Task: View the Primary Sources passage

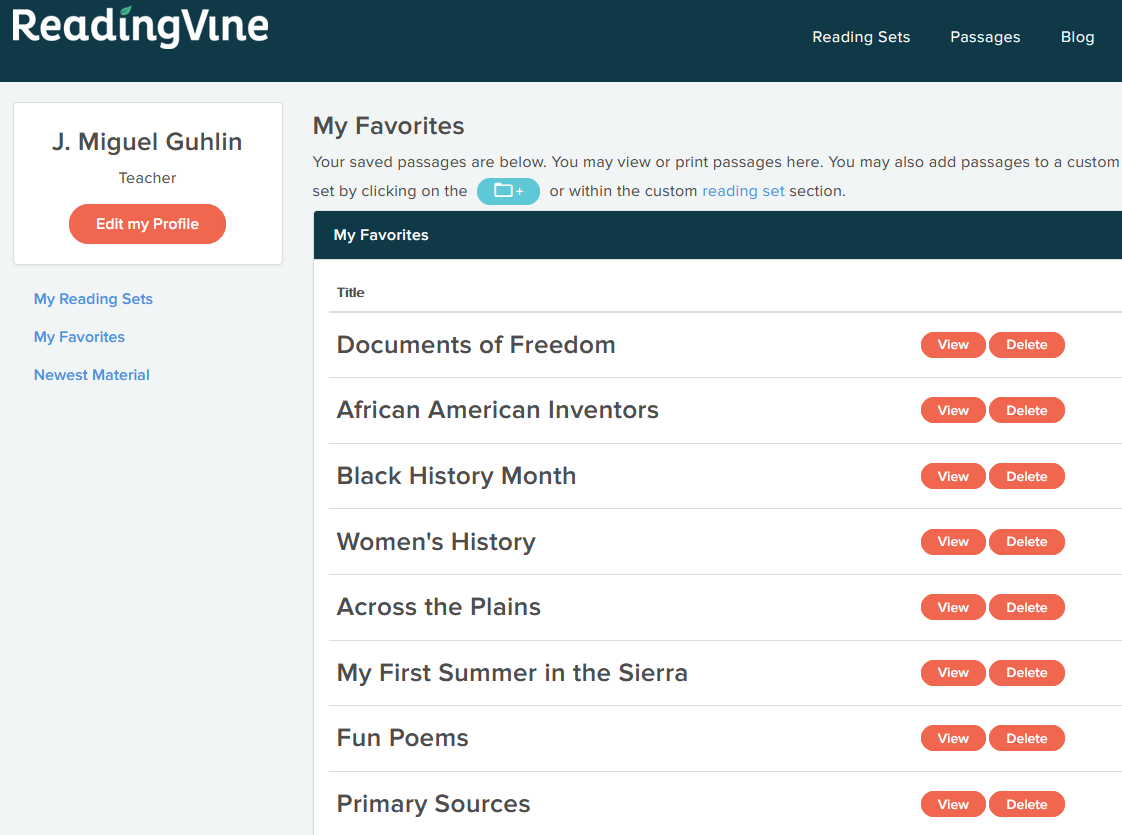Action: (x=953, y=804)
